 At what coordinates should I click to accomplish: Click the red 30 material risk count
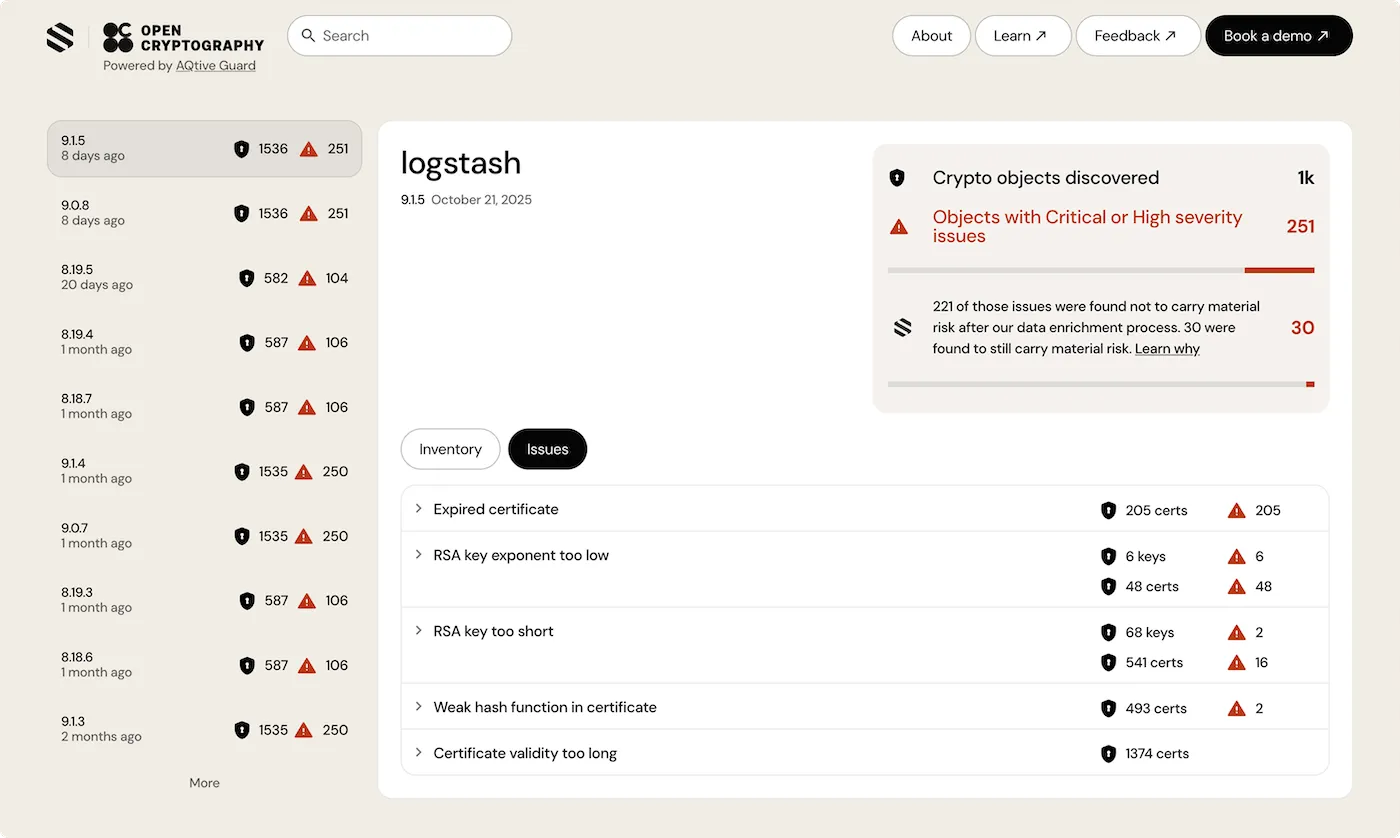coord(1302,328)
